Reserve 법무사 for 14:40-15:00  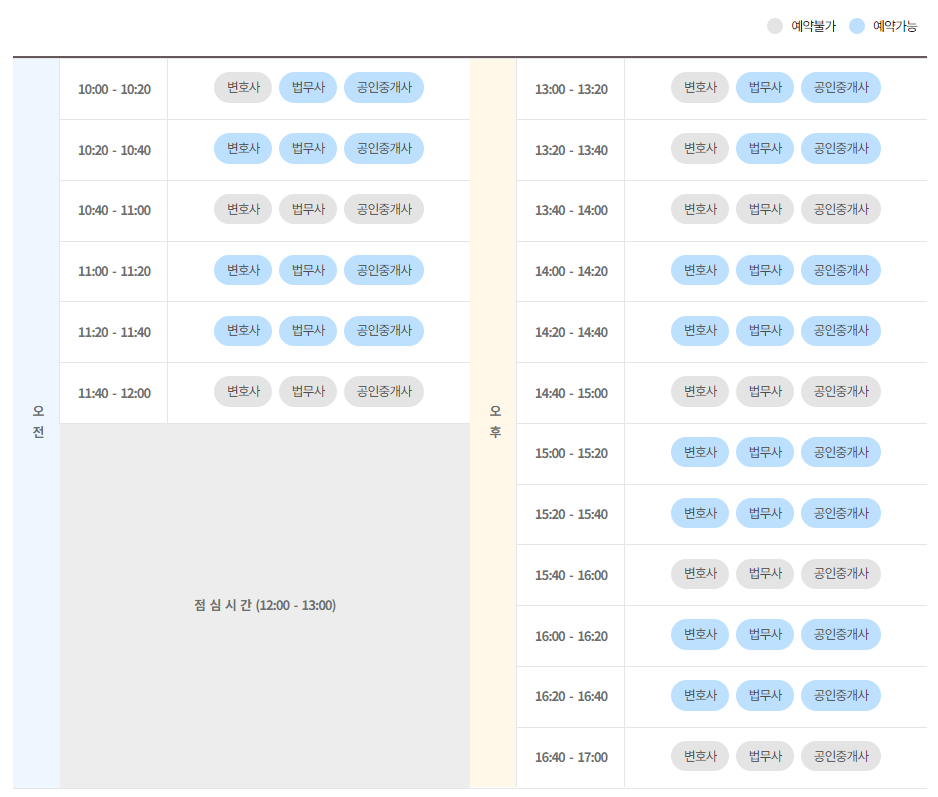pos(764,391)
